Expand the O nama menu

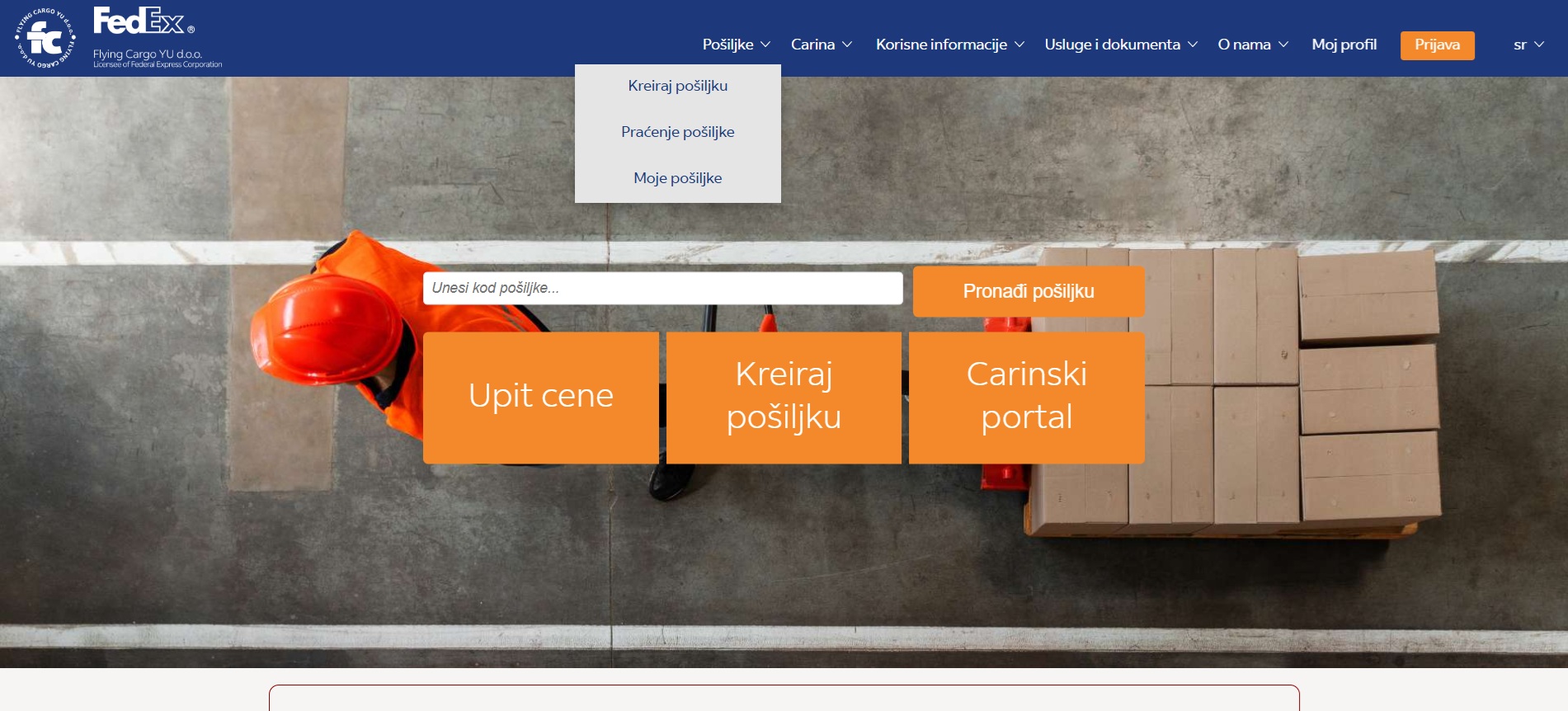click(x=1252, y=45)
